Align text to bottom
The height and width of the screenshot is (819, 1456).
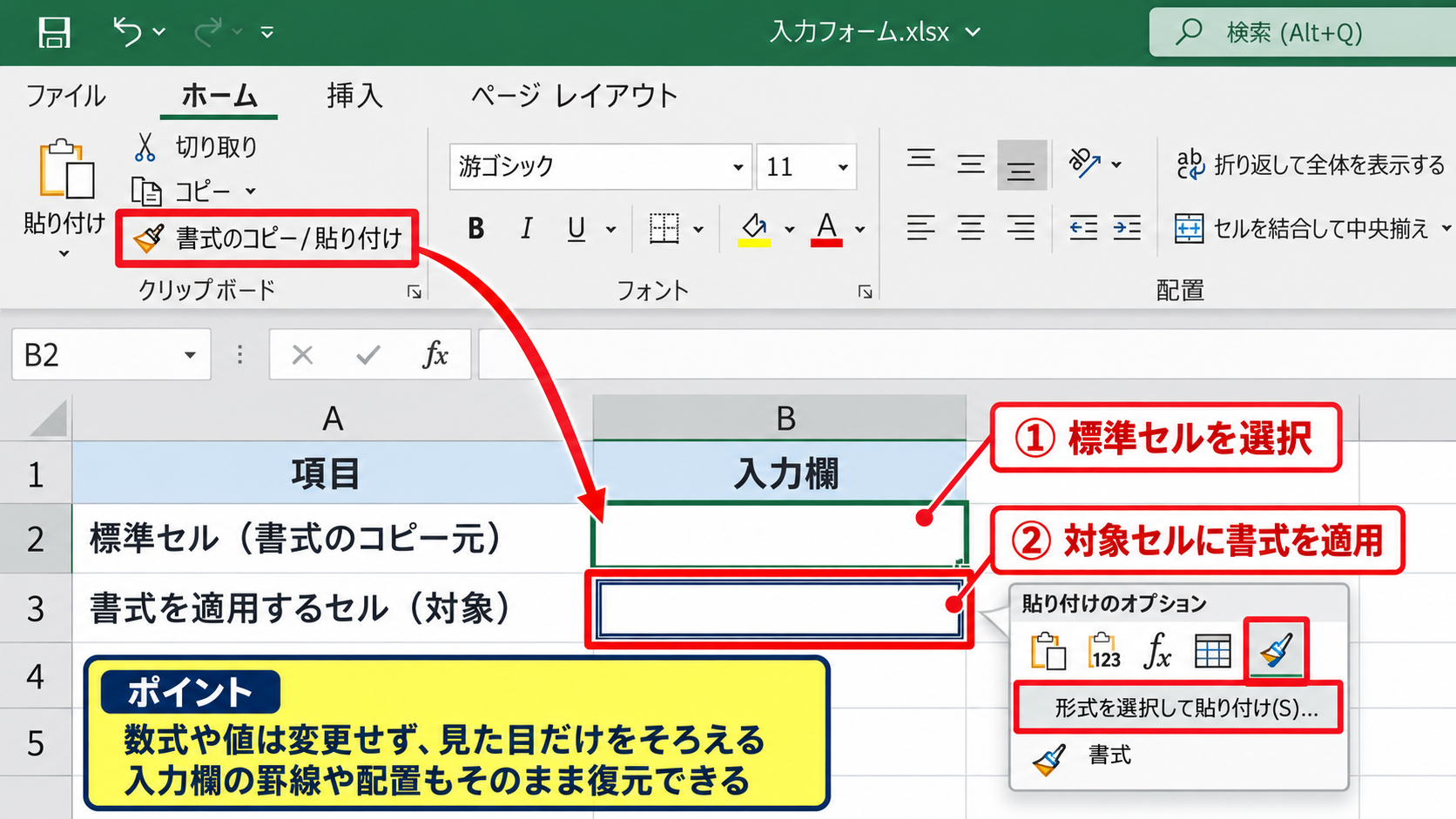pyautogui.click(x=1021, y=165)
